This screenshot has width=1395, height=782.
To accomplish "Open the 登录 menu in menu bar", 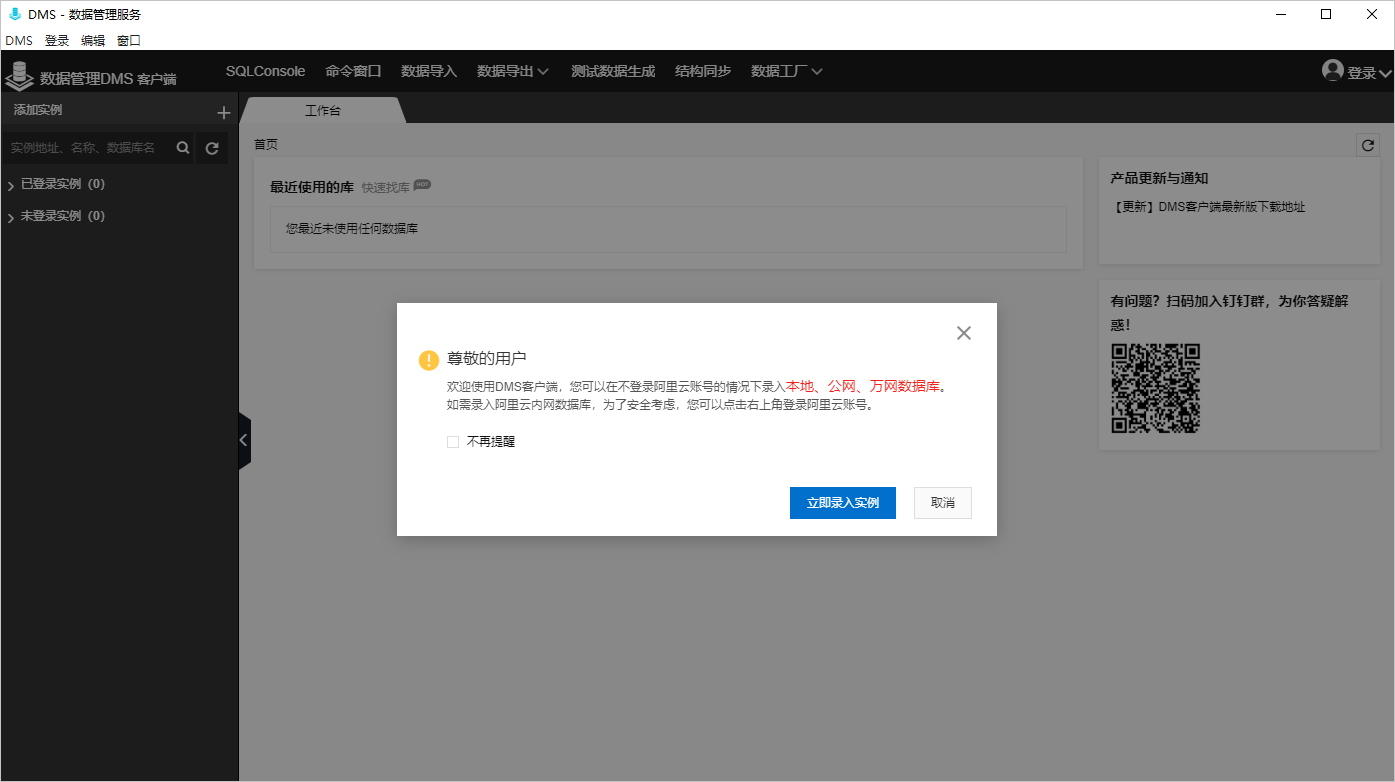I will click(57, 41).
